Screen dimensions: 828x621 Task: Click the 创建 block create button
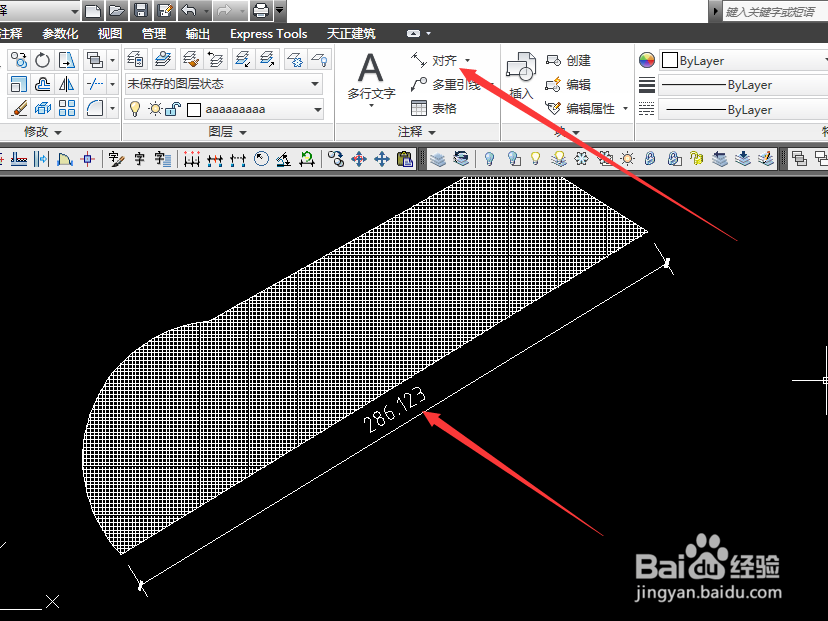point(568,61)
